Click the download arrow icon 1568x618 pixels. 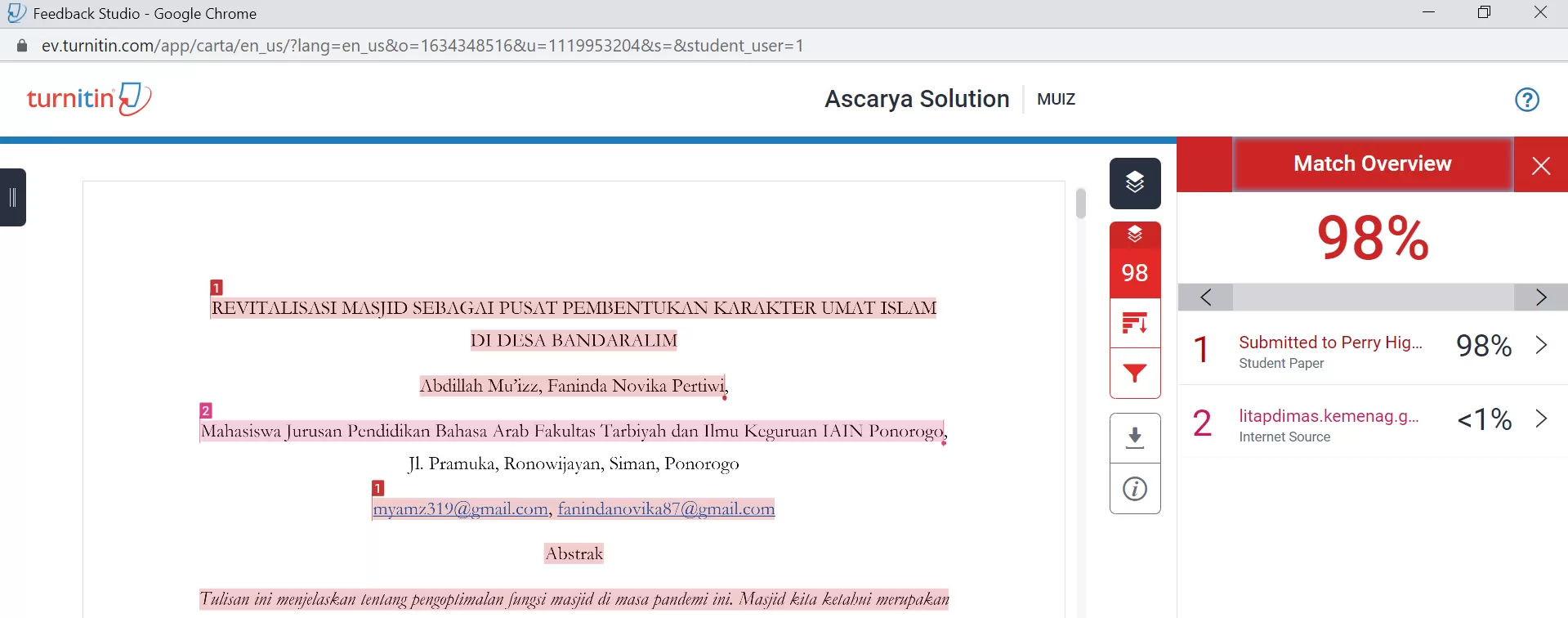(x=1134, y=438)
